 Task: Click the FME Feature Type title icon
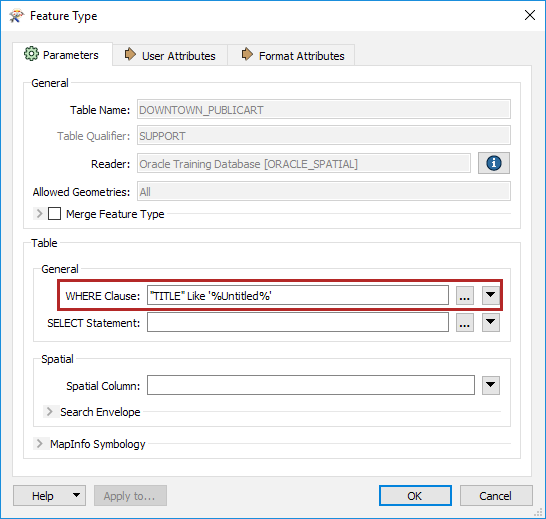tap(16, 16)
